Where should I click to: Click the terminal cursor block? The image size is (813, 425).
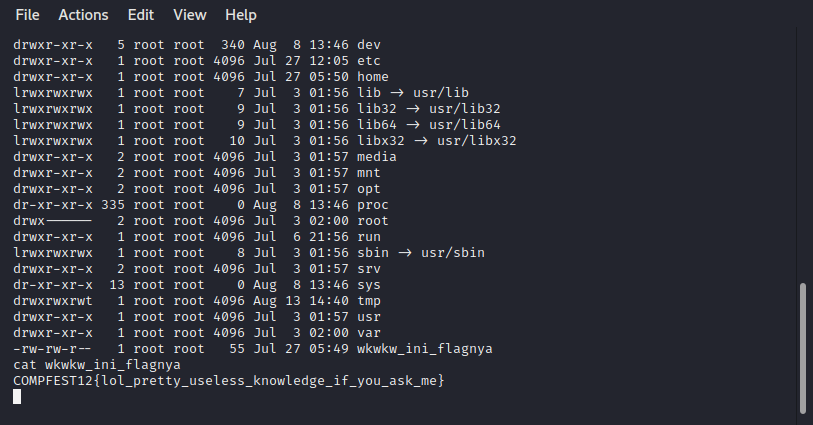[17, 397]
